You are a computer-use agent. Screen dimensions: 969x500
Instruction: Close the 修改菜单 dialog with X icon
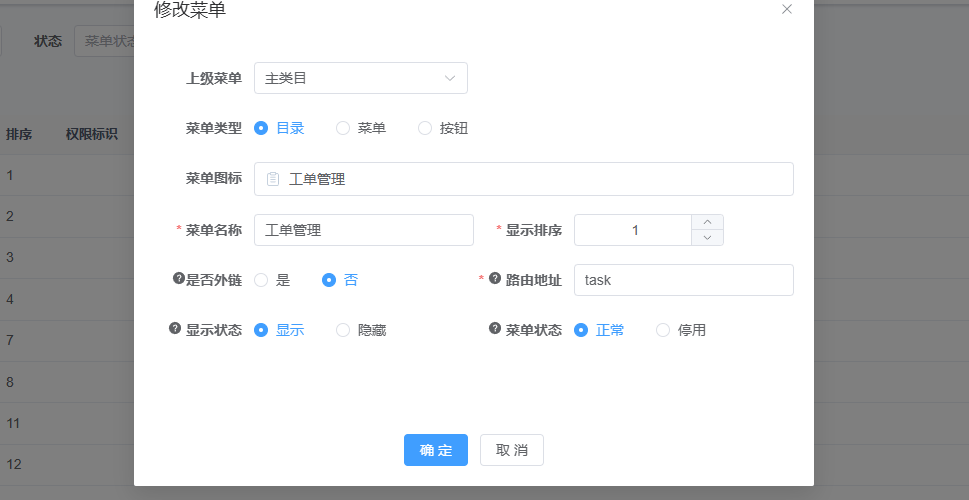pyautogui.click(x=787, y=9)
